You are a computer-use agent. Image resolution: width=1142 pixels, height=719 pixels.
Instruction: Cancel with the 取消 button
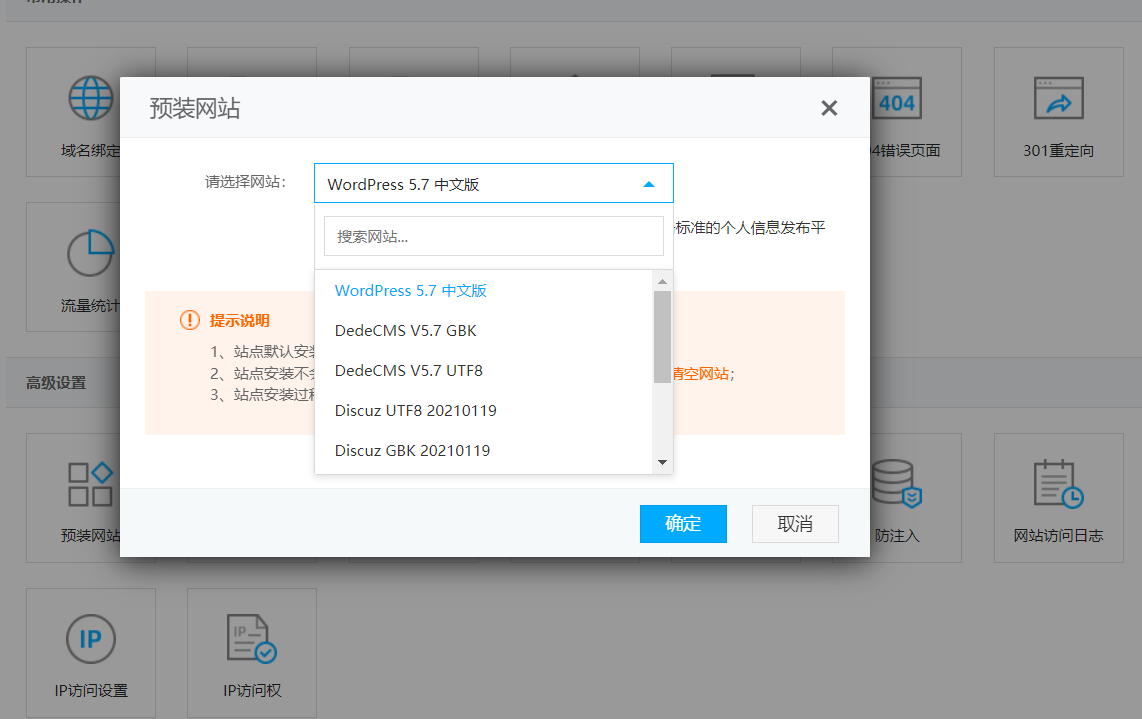pyautogui.click(x=795, y=524)
